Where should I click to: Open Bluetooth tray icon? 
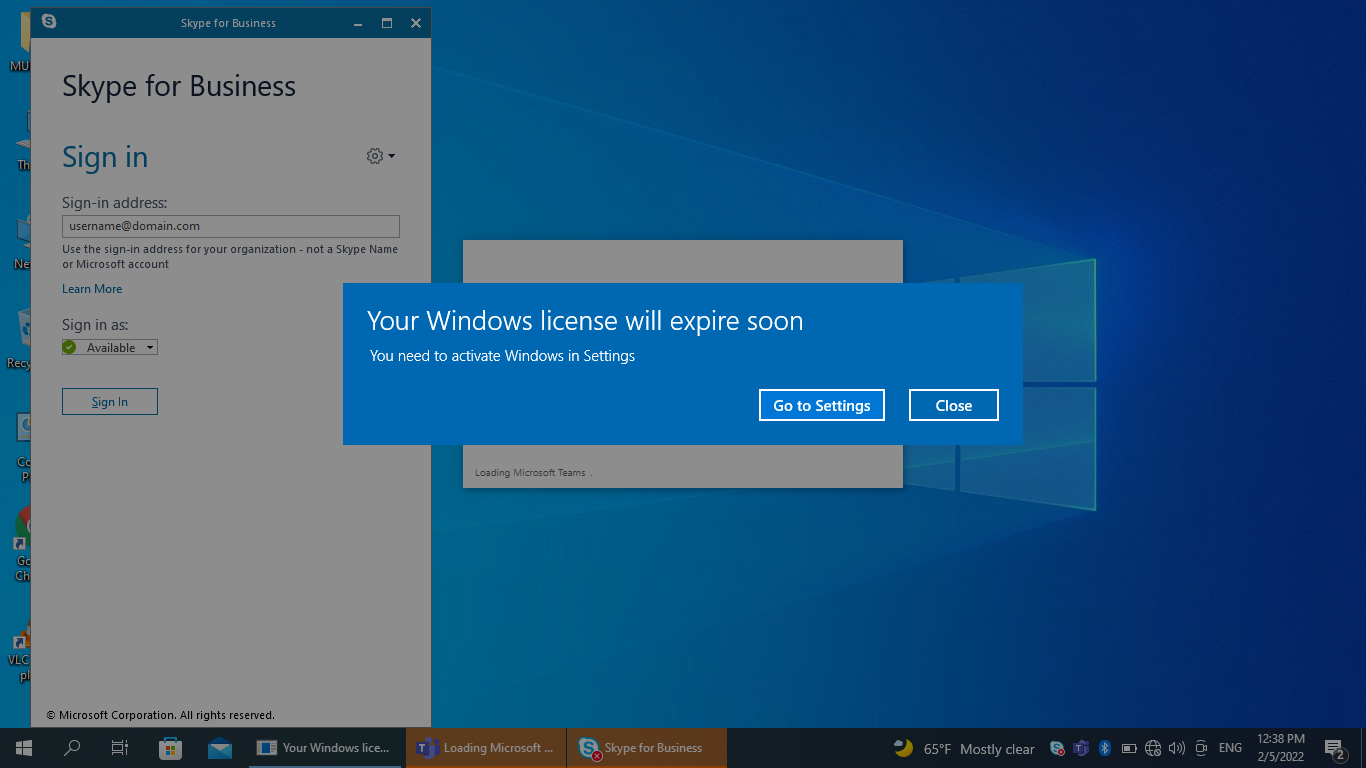pyautogui.click(x=1105, y=748)
